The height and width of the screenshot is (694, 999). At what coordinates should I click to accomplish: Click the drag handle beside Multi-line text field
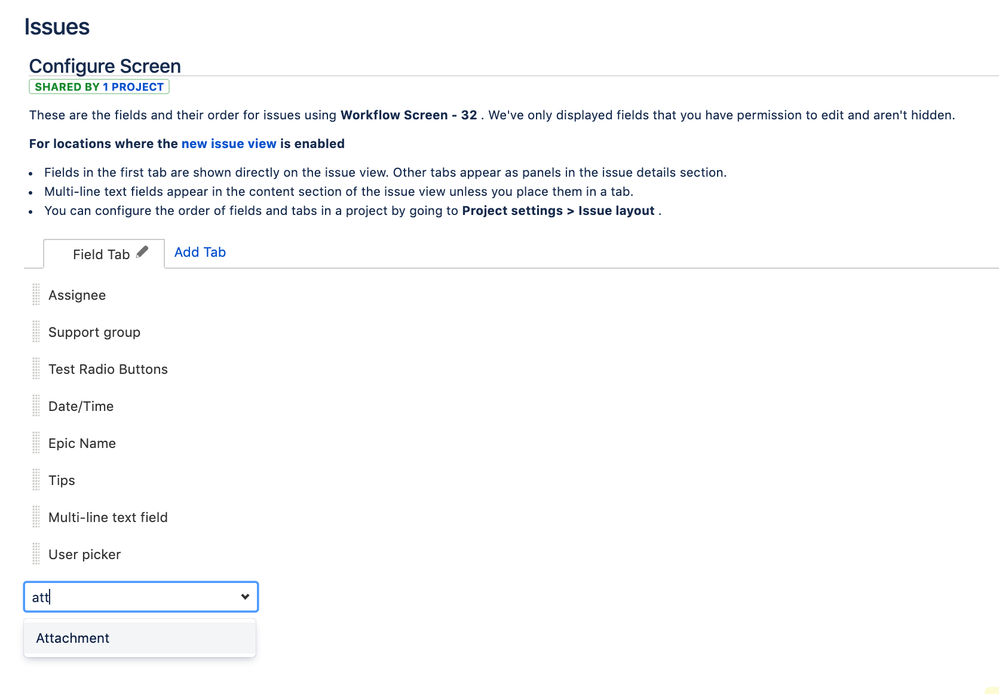point(36,517)
